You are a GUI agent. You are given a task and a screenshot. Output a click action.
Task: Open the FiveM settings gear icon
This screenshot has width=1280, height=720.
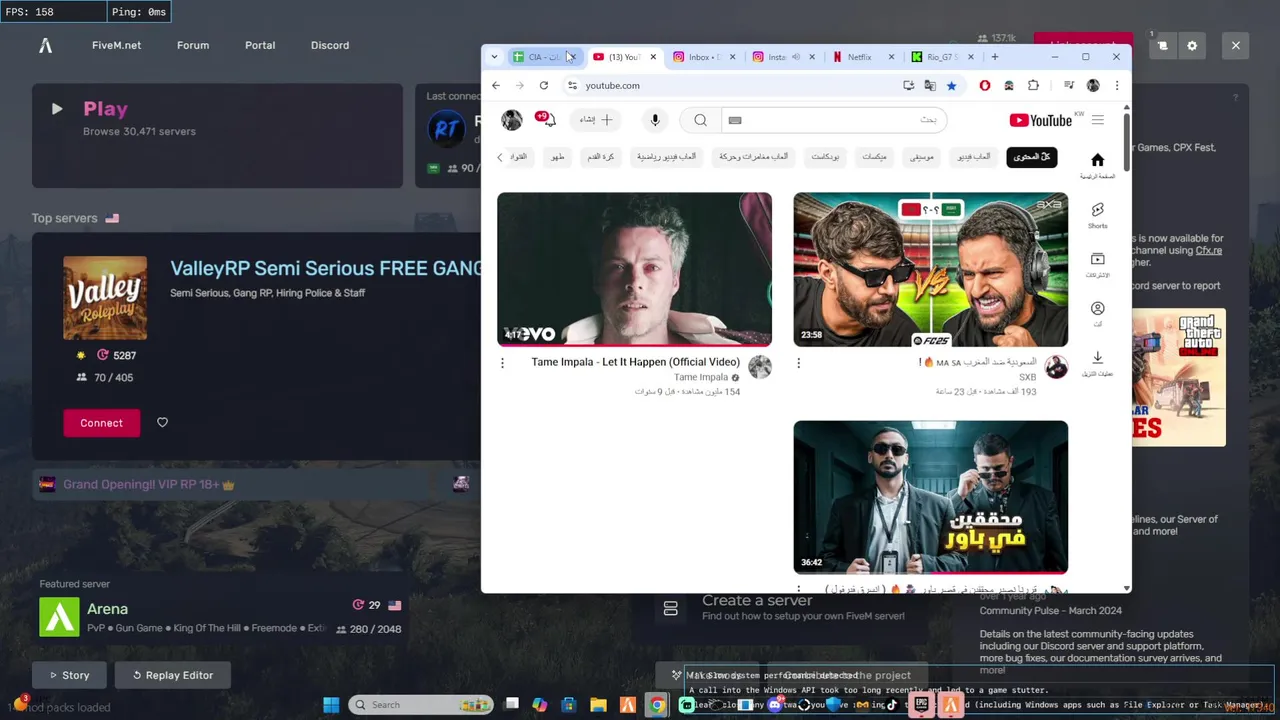pos(1192,46)
